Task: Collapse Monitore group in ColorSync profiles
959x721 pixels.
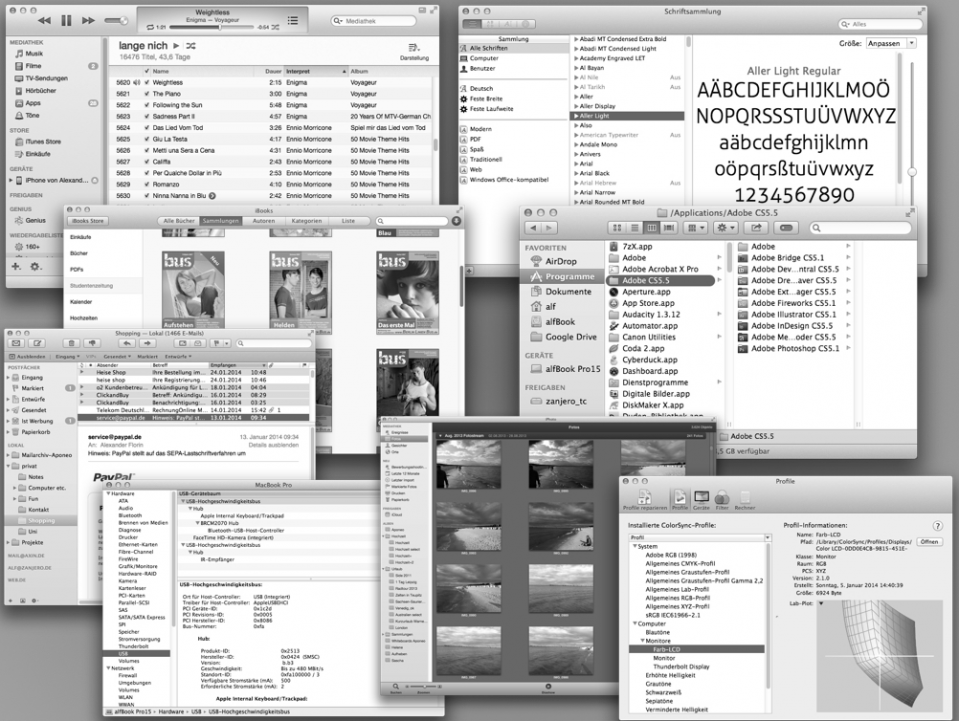Action: pyautogui.click(x=643, y=641)
